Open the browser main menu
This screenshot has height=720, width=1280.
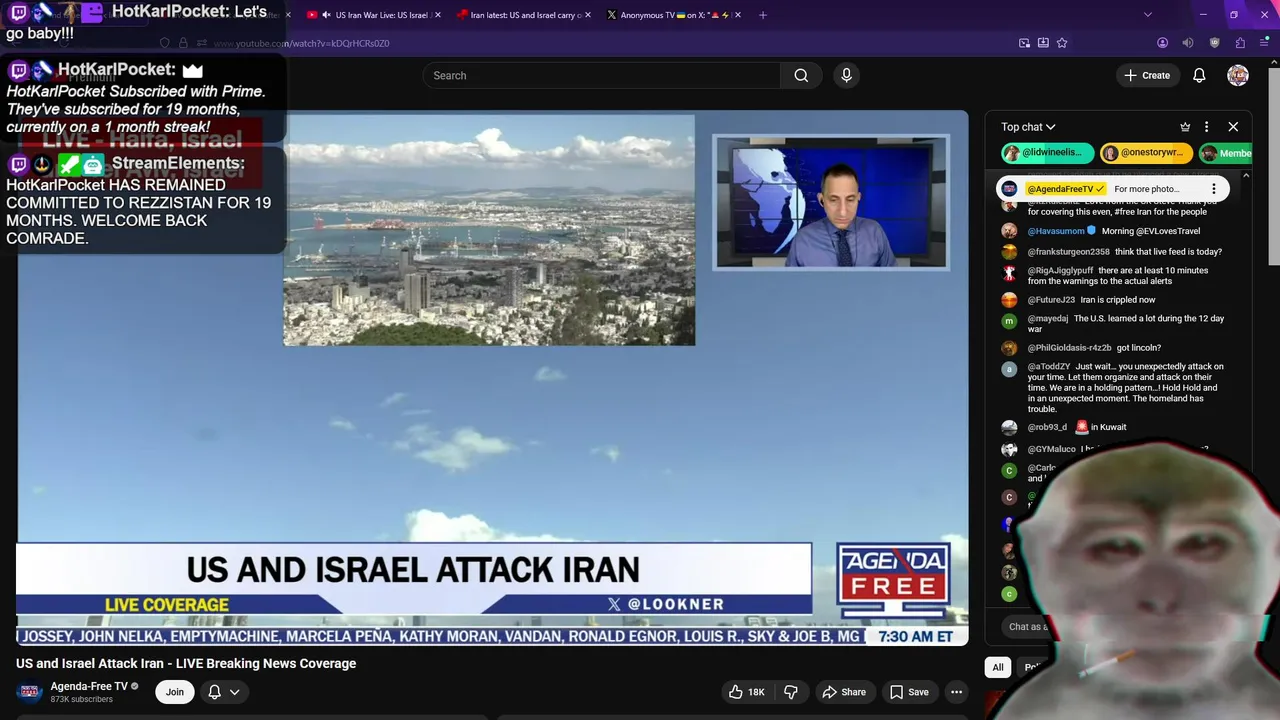[x=1264, y=43]
